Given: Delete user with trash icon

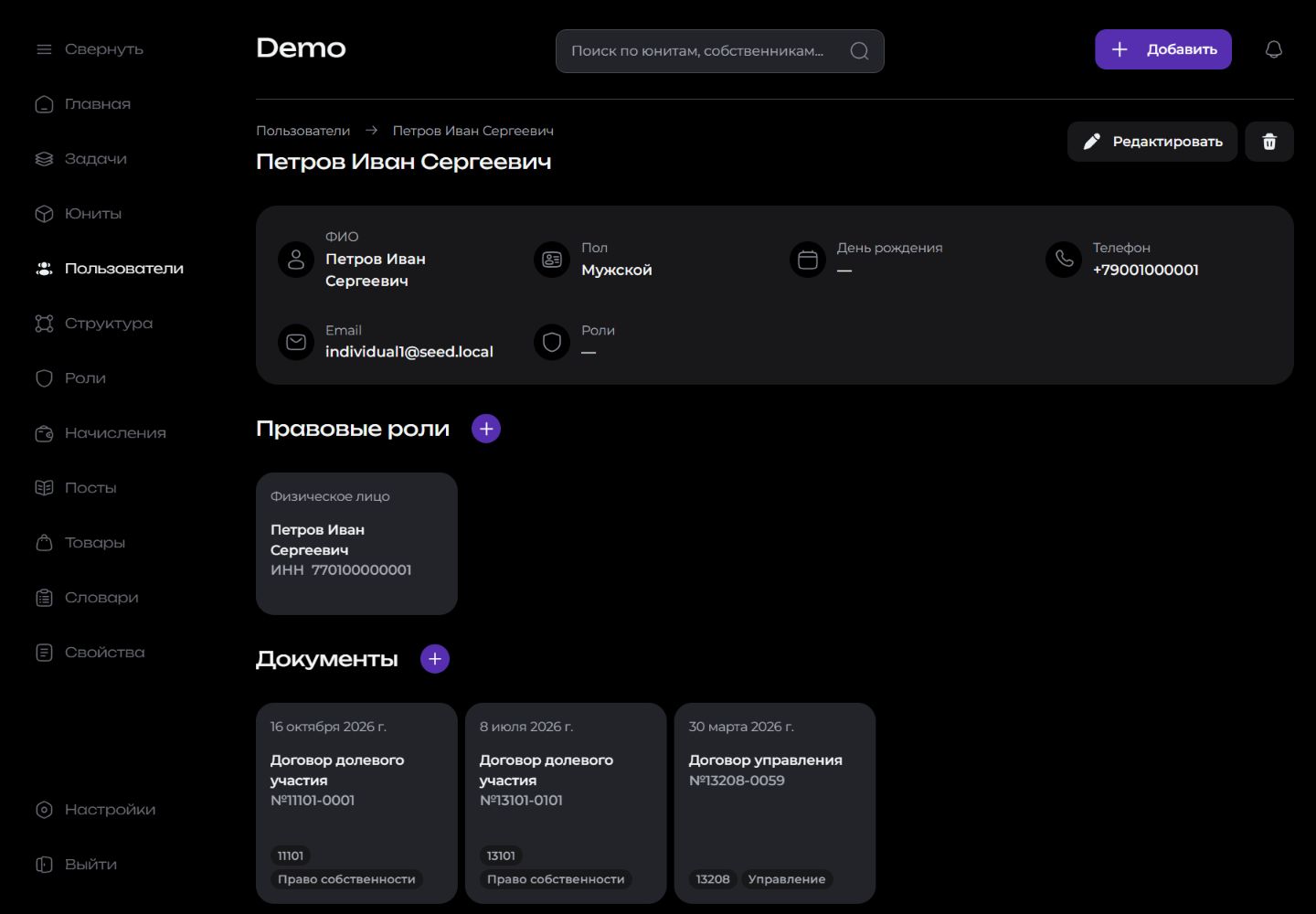Looking at the screenshot, I should (x=1269, y=142).
